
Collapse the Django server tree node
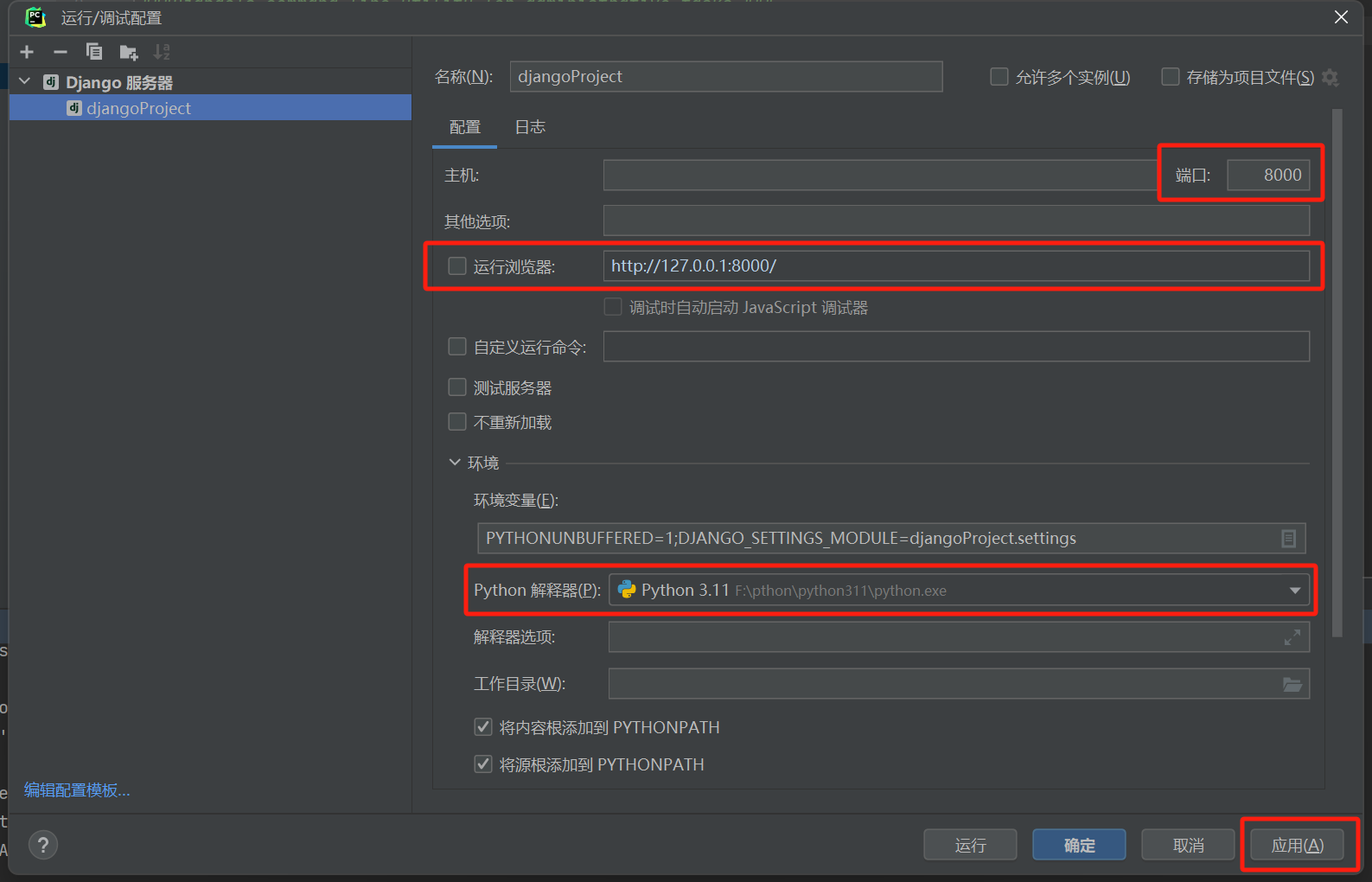click(x=25, y=82)
